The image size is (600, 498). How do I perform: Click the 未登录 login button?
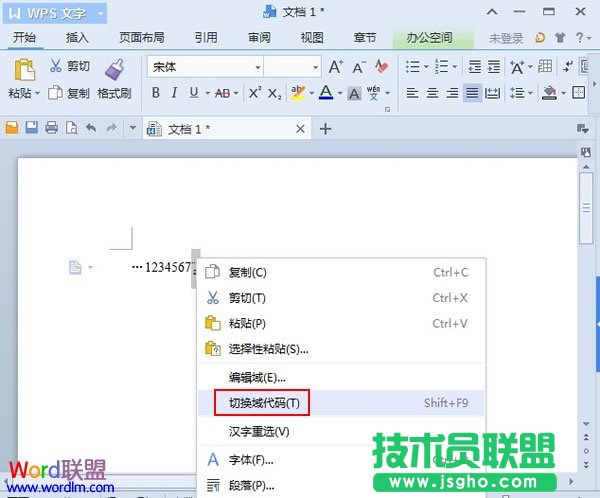pyautogui.click(x=505, y=38)
